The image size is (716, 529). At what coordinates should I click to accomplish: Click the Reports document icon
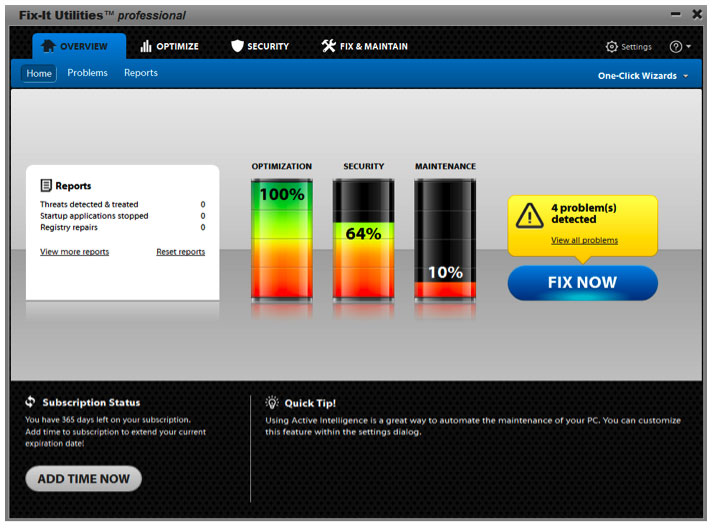(x=46, y=185)
